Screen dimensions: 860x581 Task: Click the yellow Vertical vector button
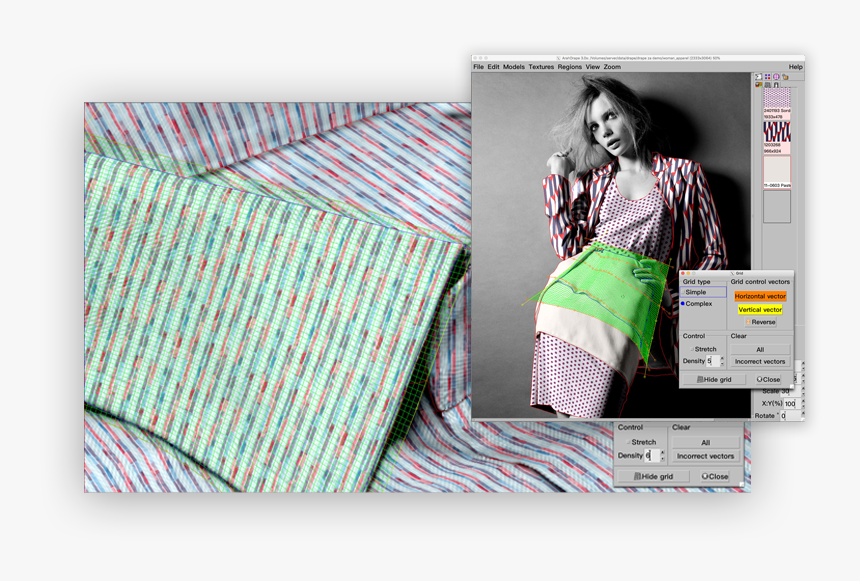click(760, 310)
